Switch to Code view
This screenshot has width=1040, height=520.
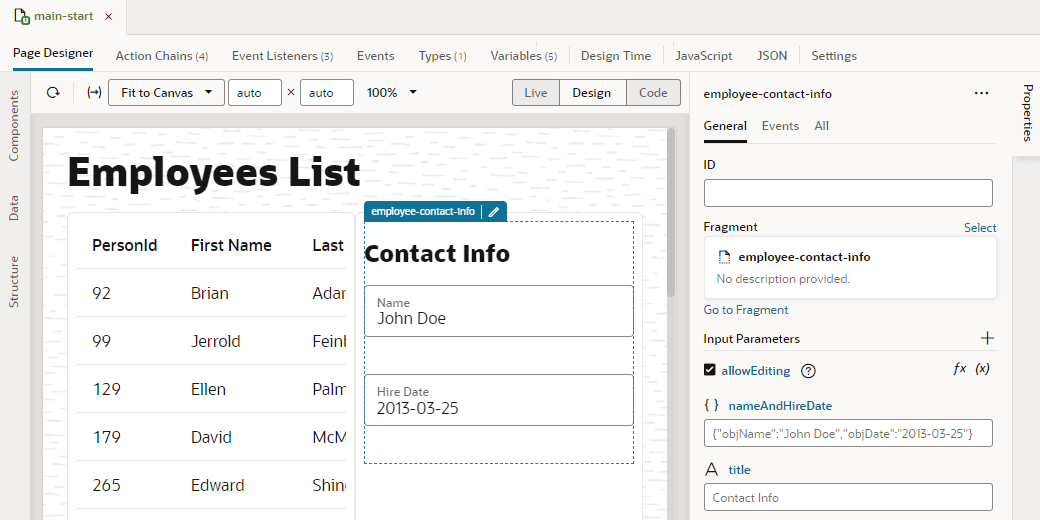pyautogui.click(x=653, y=93)
